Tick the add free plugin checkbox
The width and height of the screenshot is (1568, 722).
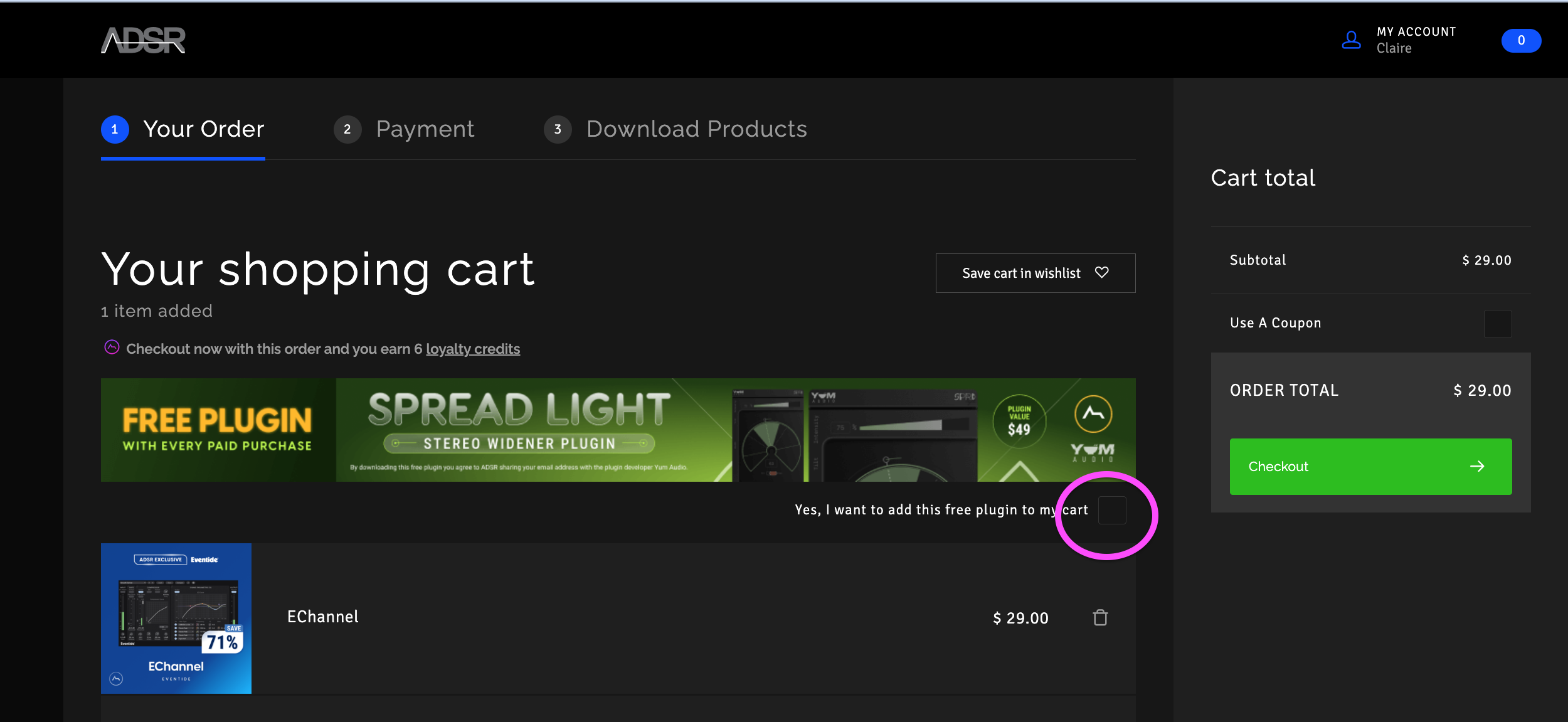1112,510
